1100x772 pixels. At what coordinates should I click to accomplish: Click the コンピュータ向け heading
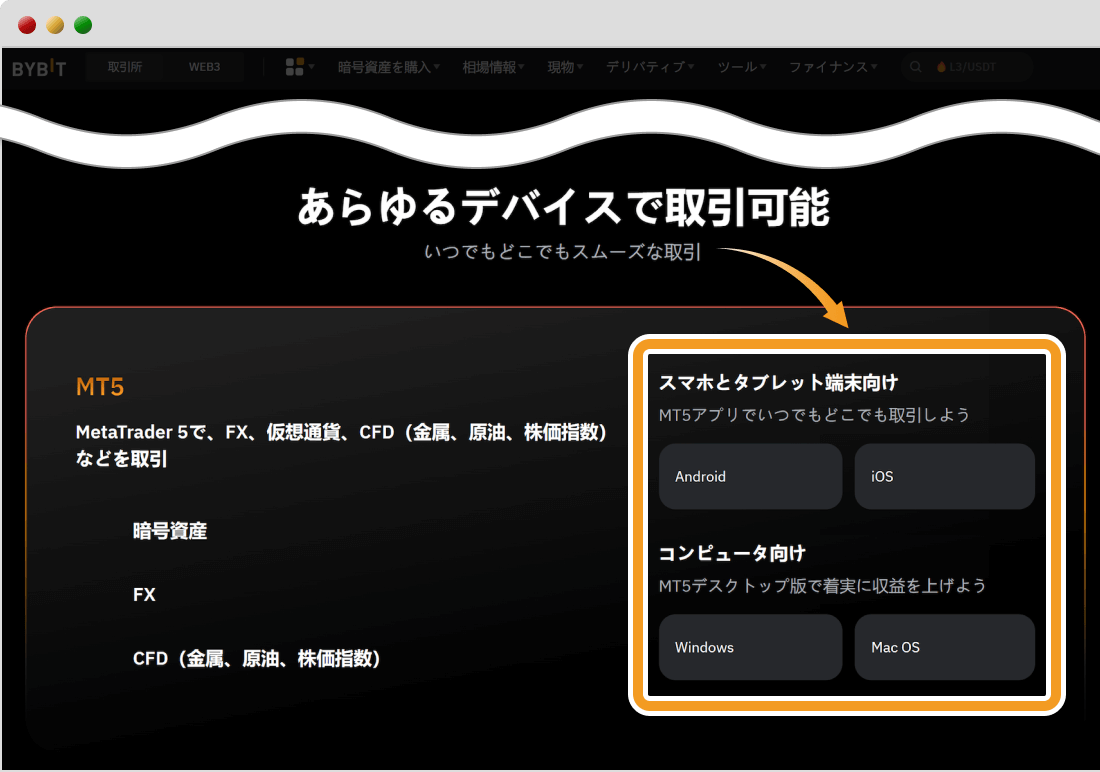[732, 553]
